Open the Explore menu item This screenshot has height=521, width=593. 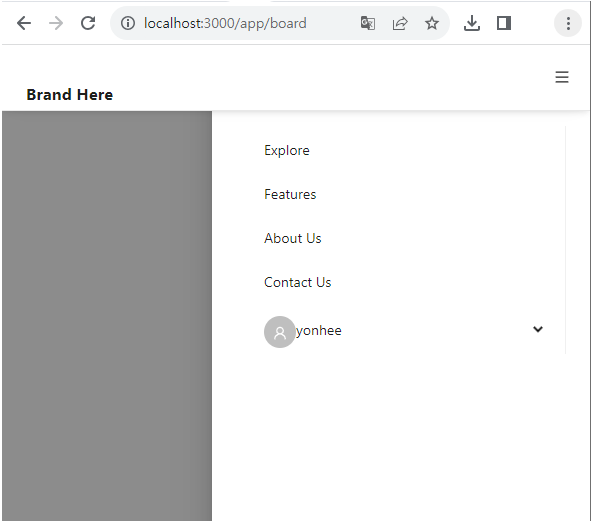click(x=287, y=150)
